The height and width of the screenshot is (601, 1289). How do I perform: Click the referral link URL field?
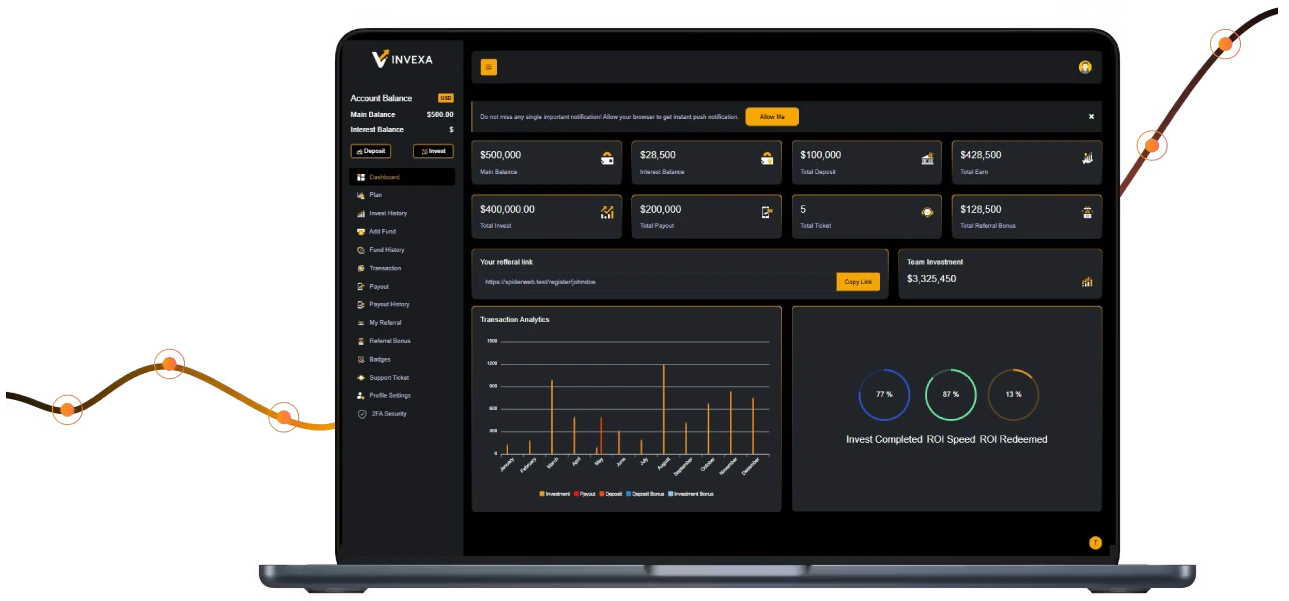[656, 282]
